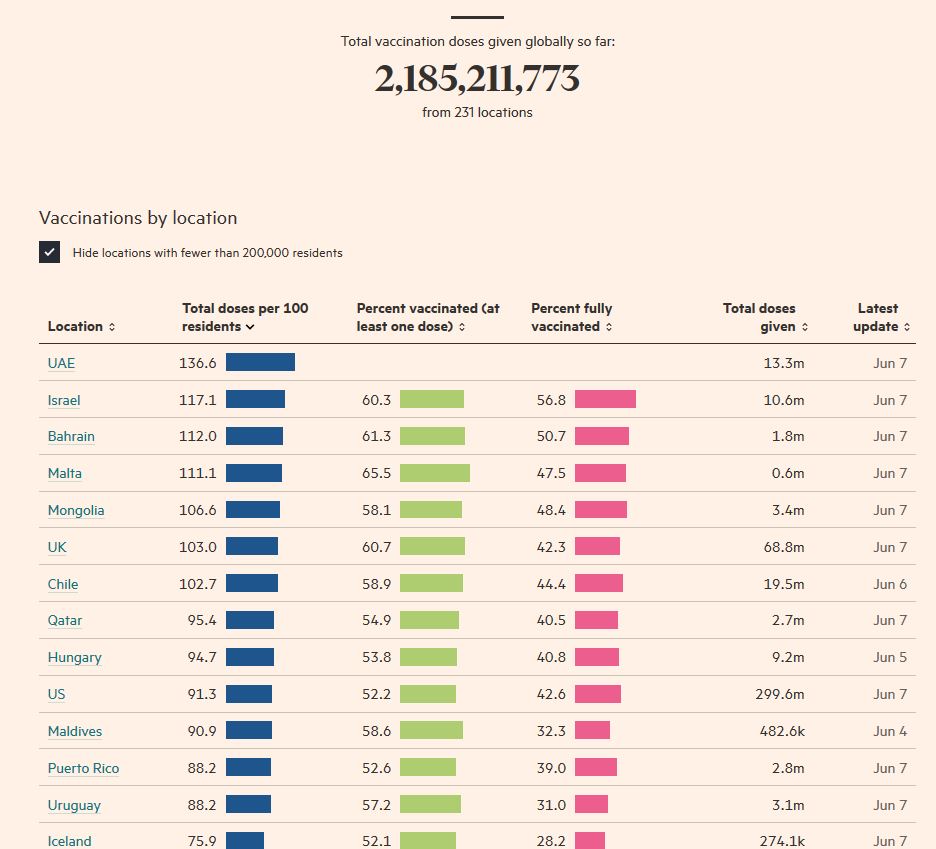The width and height of the screenshot is (936, 849).
Task: Open the Bahrain location link
Action: pyautogui.click(x=71, y=436)
